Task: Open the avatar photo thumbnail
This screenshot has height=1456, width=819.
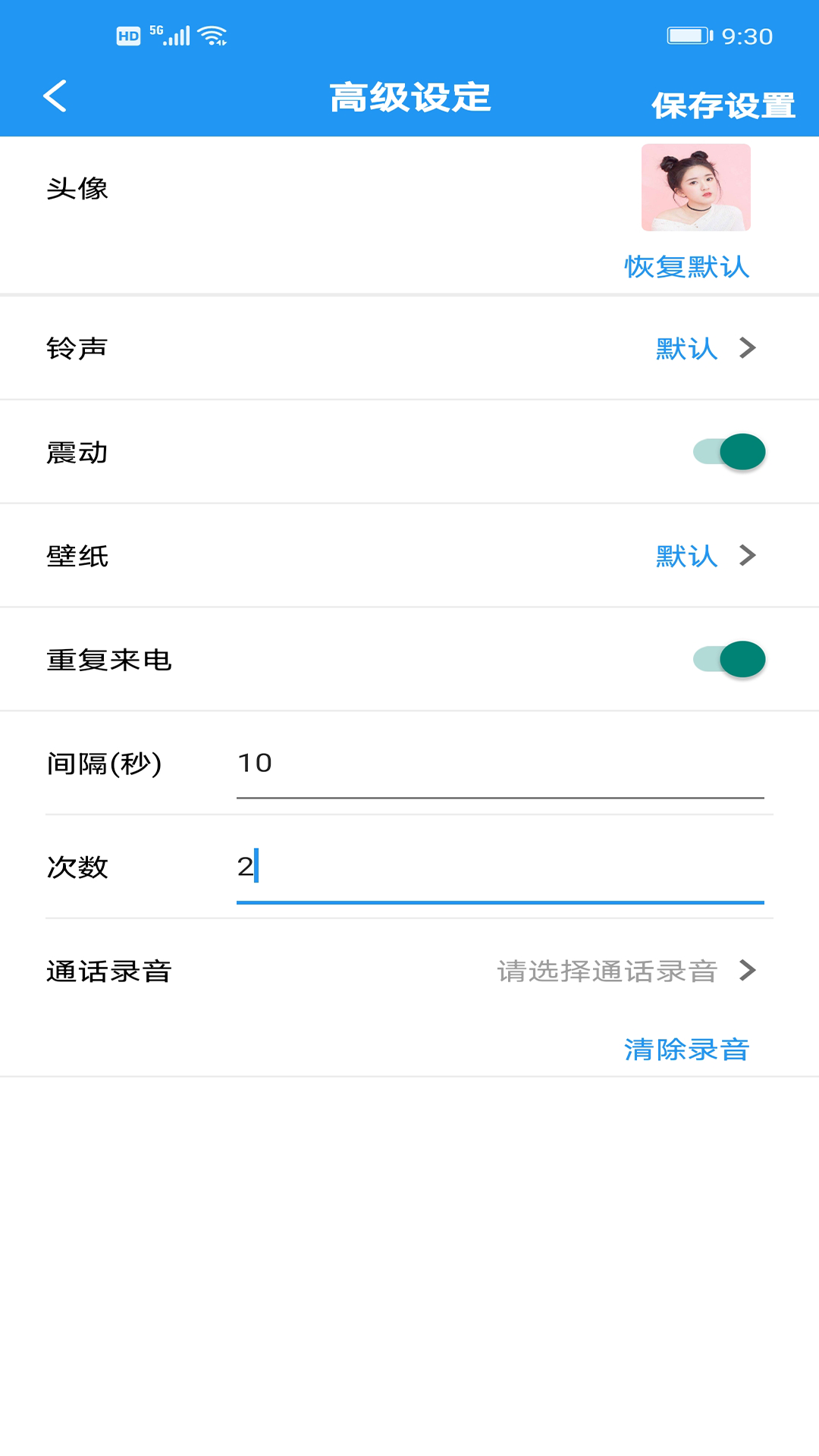Action: [695, 187]
